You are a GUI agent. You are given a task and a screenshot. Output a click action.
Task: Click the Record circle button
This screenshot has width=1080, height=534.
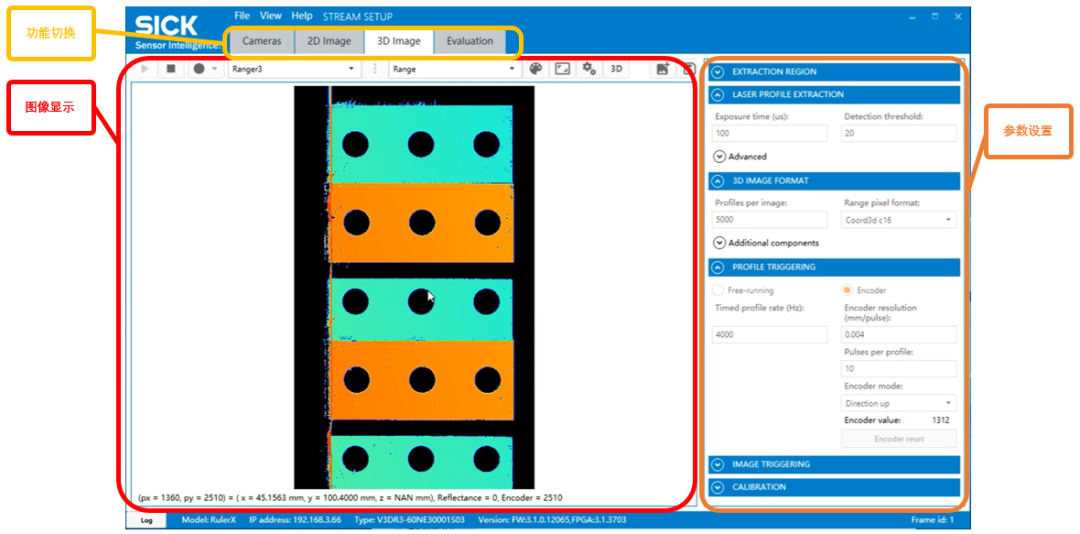199,69
